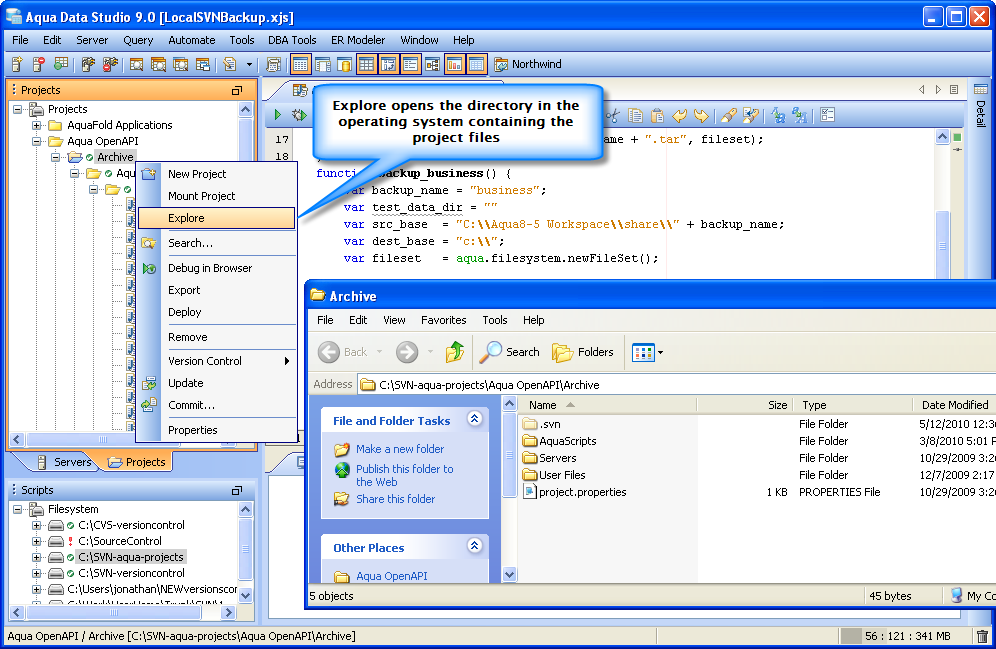996x649 pixels.
Task: Click the Back arrow in Archive window
Action: (x=329, y=352)
